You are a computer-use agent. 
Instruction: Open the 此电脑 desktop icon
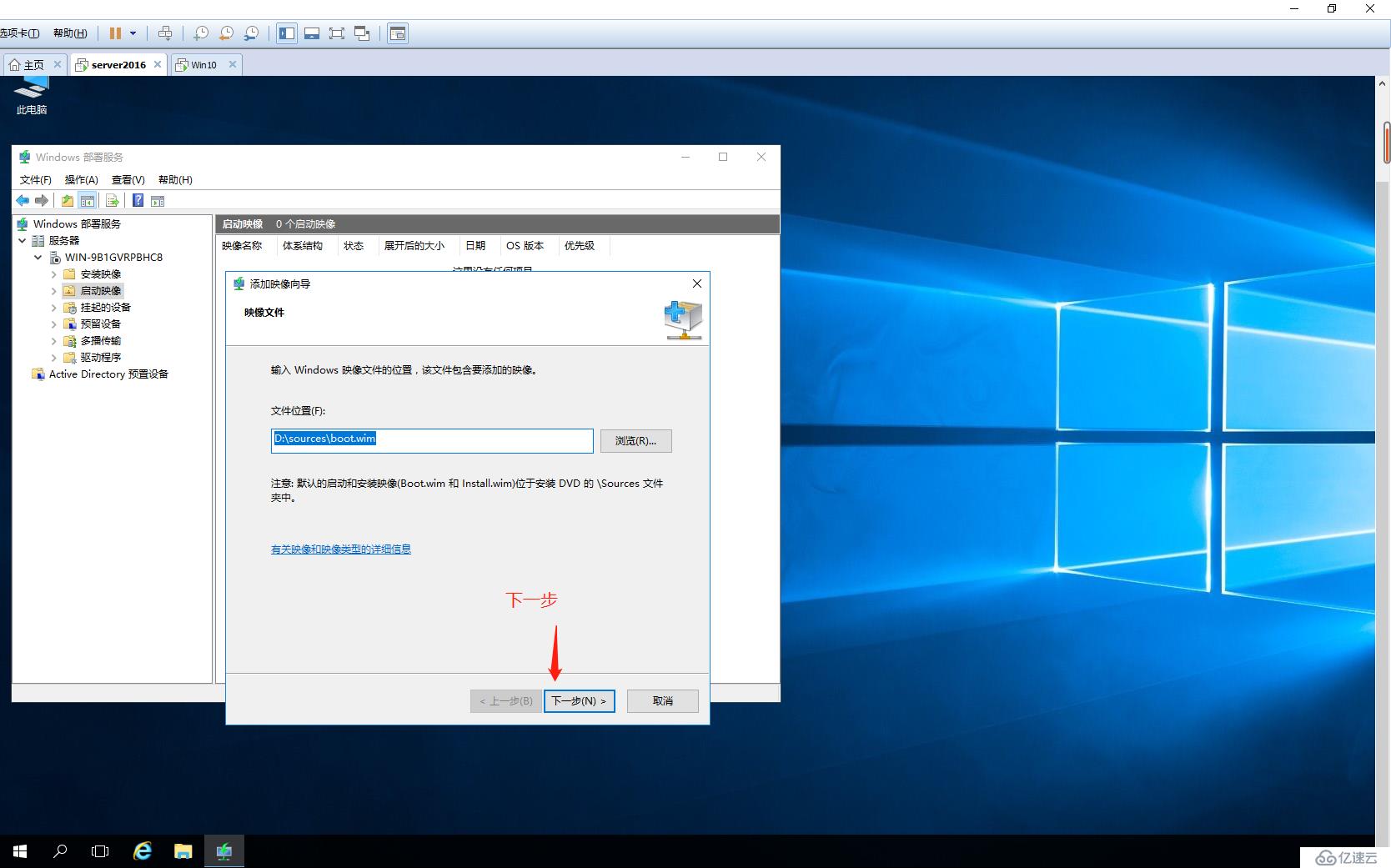[32, 96]
